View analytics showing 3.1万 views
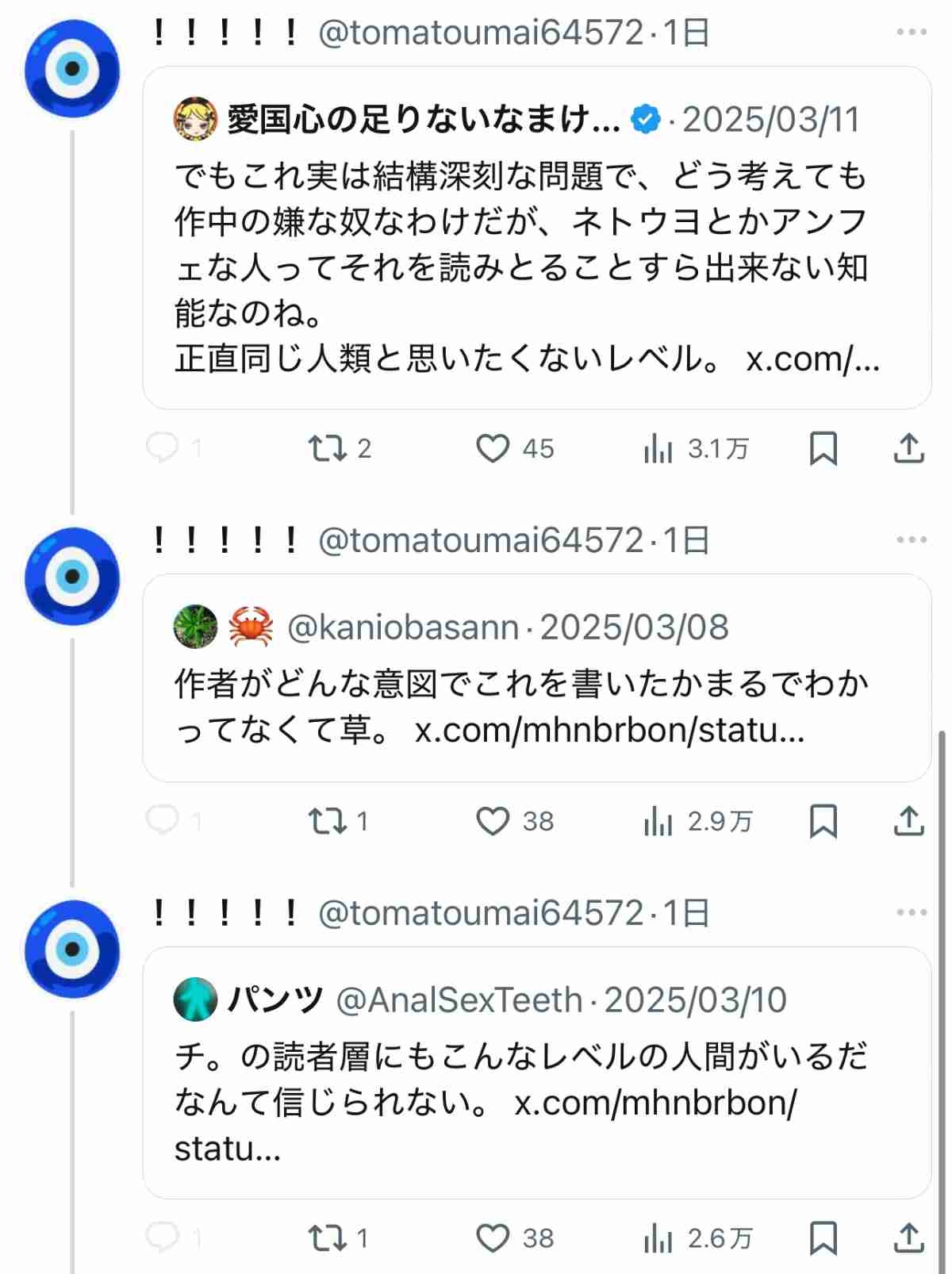952x1274 pixels. coord(658,449)
